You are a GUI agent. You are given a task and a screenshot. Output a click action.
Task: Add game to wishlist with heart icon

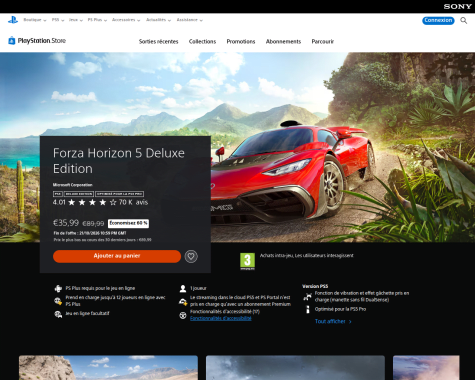coord(191,256)
